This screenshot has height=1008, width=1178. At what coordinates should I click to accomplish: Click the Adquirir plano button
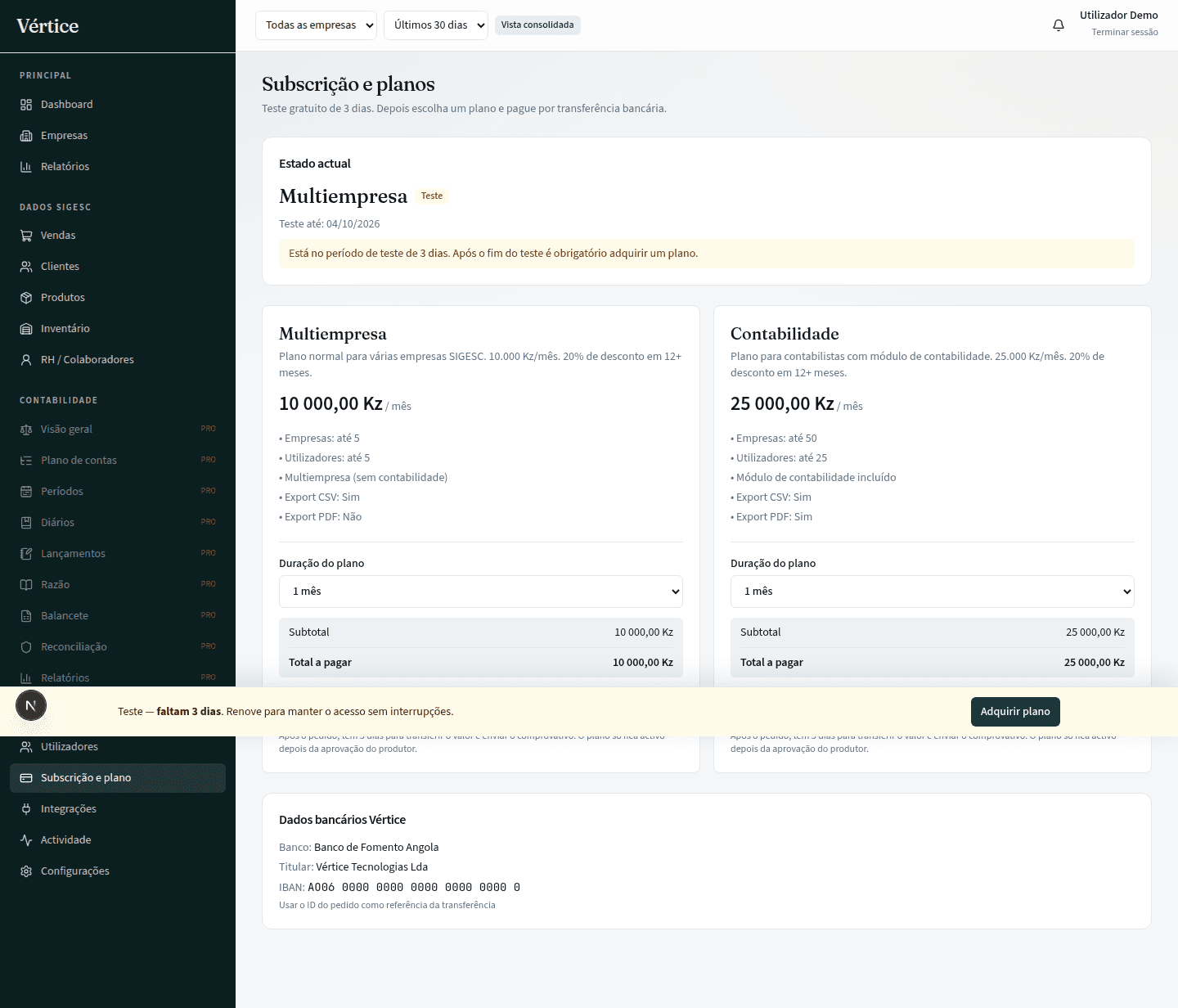coord(1015,712)
